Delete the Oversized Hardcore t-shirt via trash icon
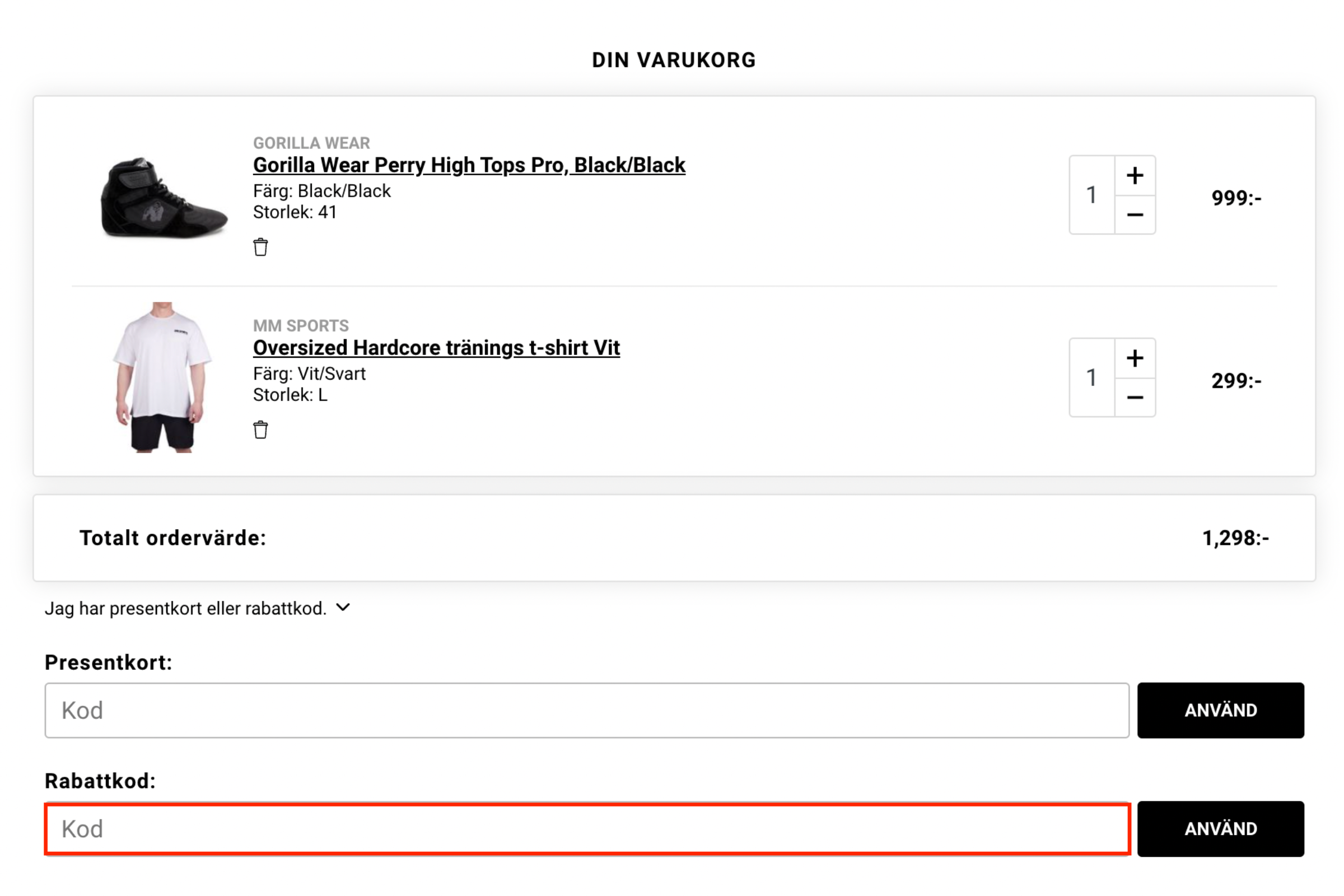 click(260, 430)
